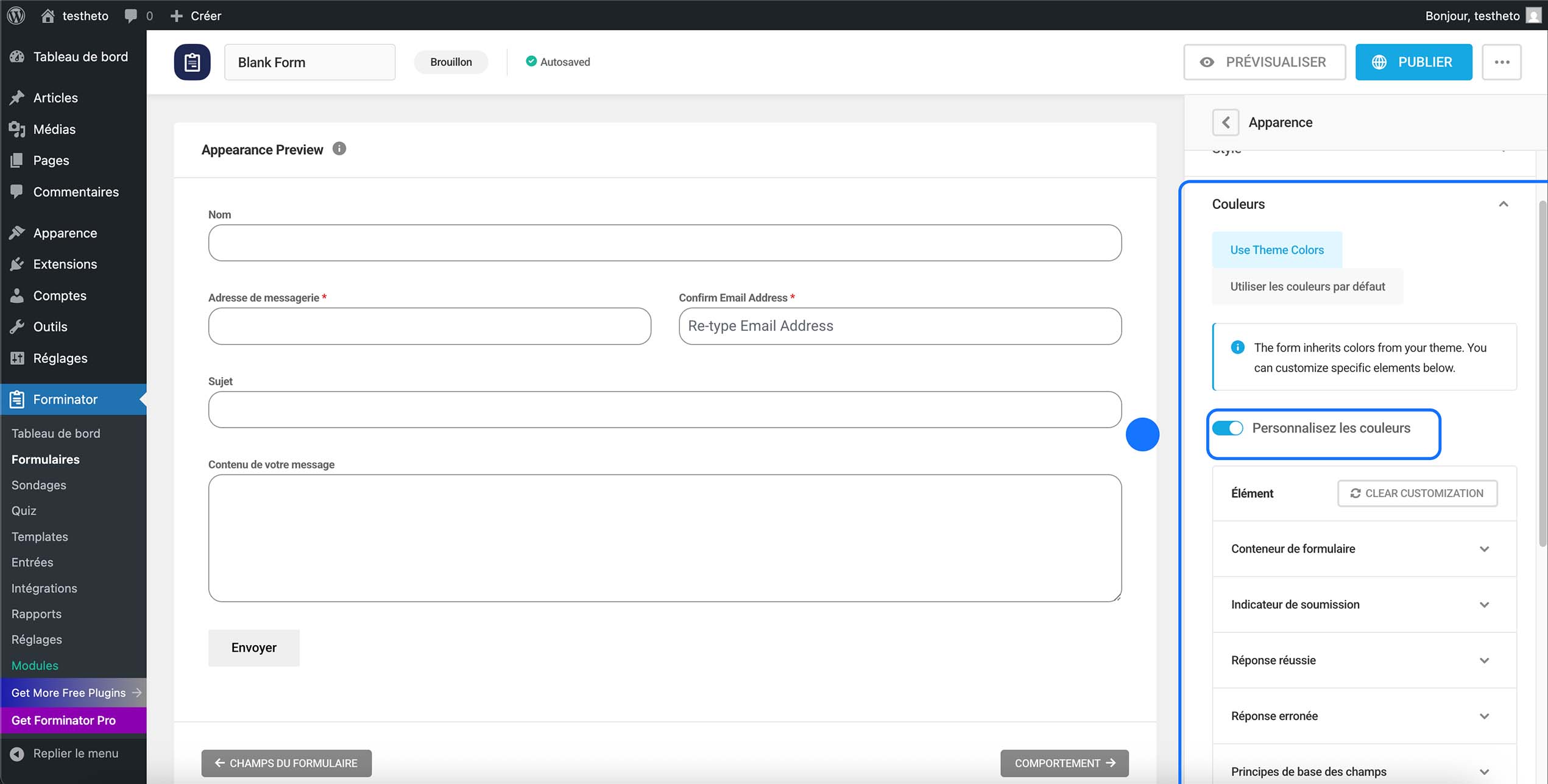Click the PUBLIER button
The height and width of the screenshot is (784, 1548).
tap(1413, 62)
